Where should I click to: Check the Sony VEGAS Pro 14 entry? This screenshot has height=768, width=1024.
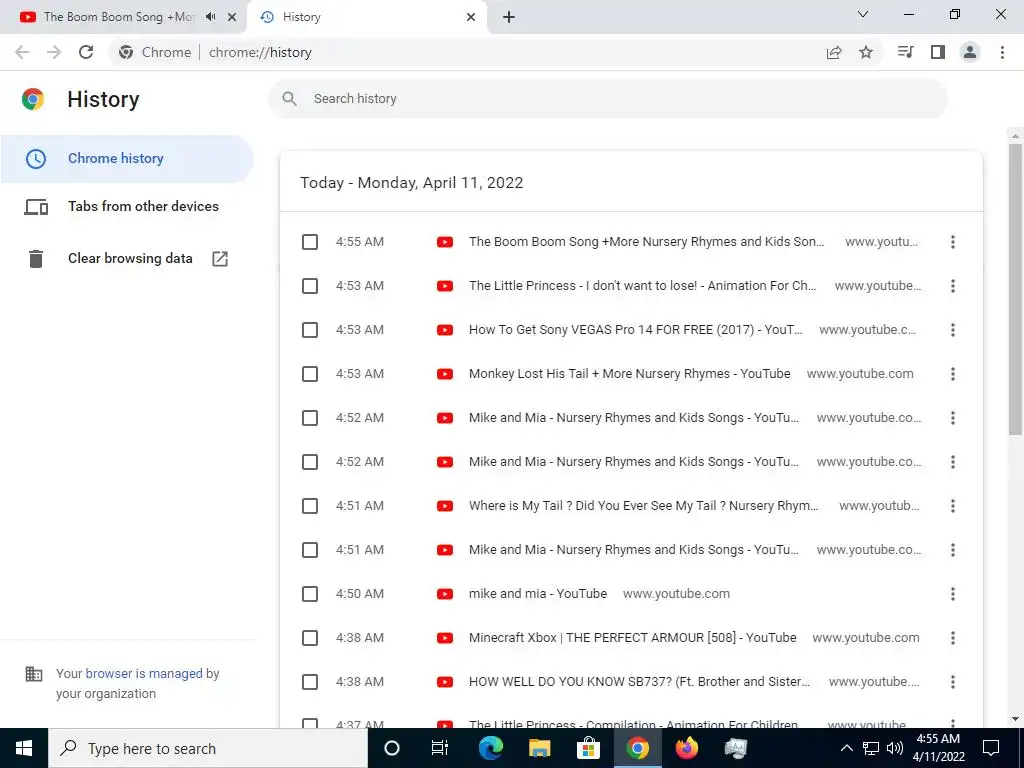(x=310, y=330)
